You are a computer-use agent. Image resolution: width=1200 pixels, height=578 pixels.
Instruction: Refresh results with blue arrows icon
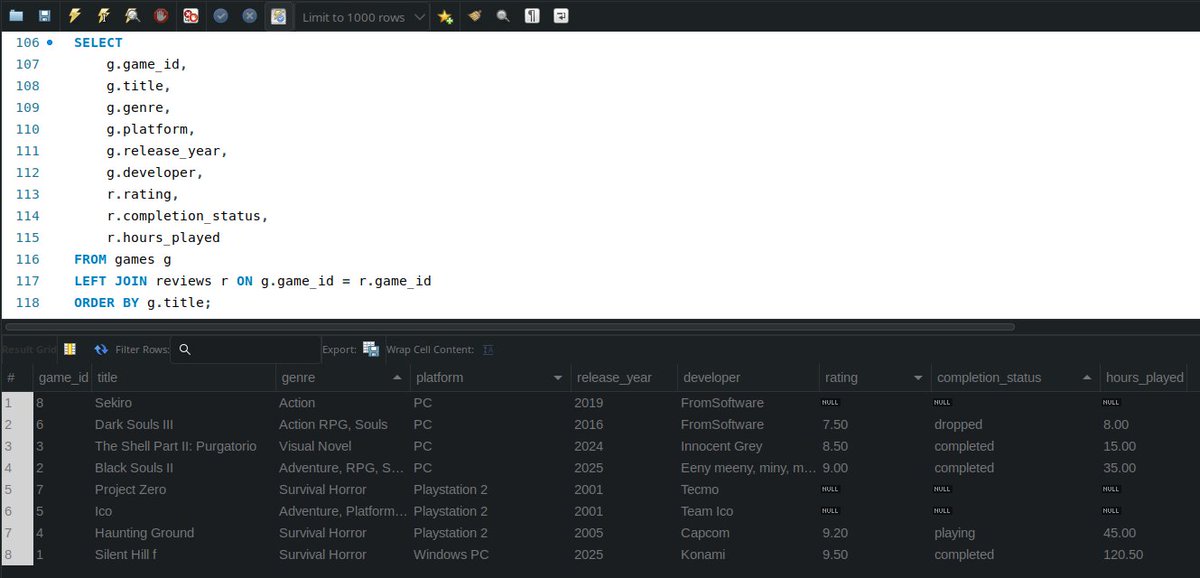pos(101,349)
